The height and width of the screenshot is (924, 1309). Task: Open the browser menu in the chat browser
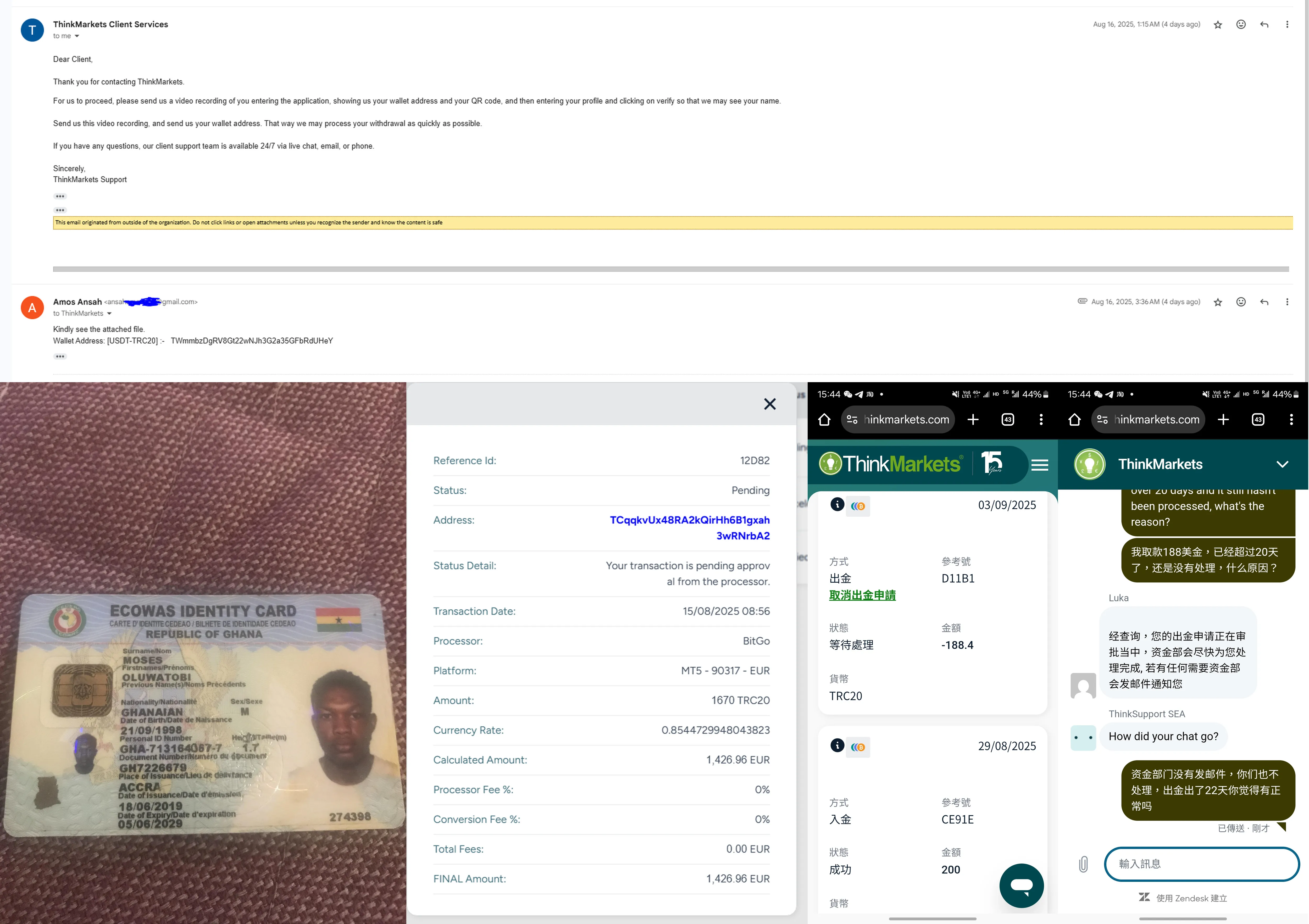pyautogui.click(x=1291, y=420)
